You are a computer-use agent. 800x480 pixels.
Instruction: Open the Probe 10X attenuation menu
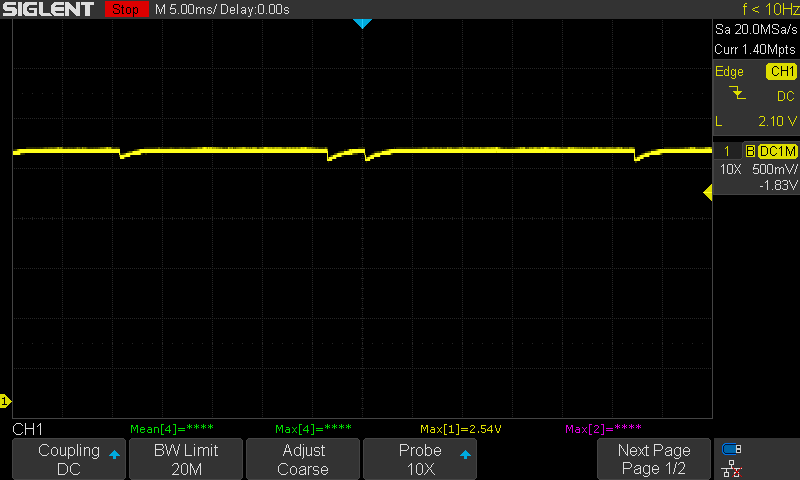(419, 459)
